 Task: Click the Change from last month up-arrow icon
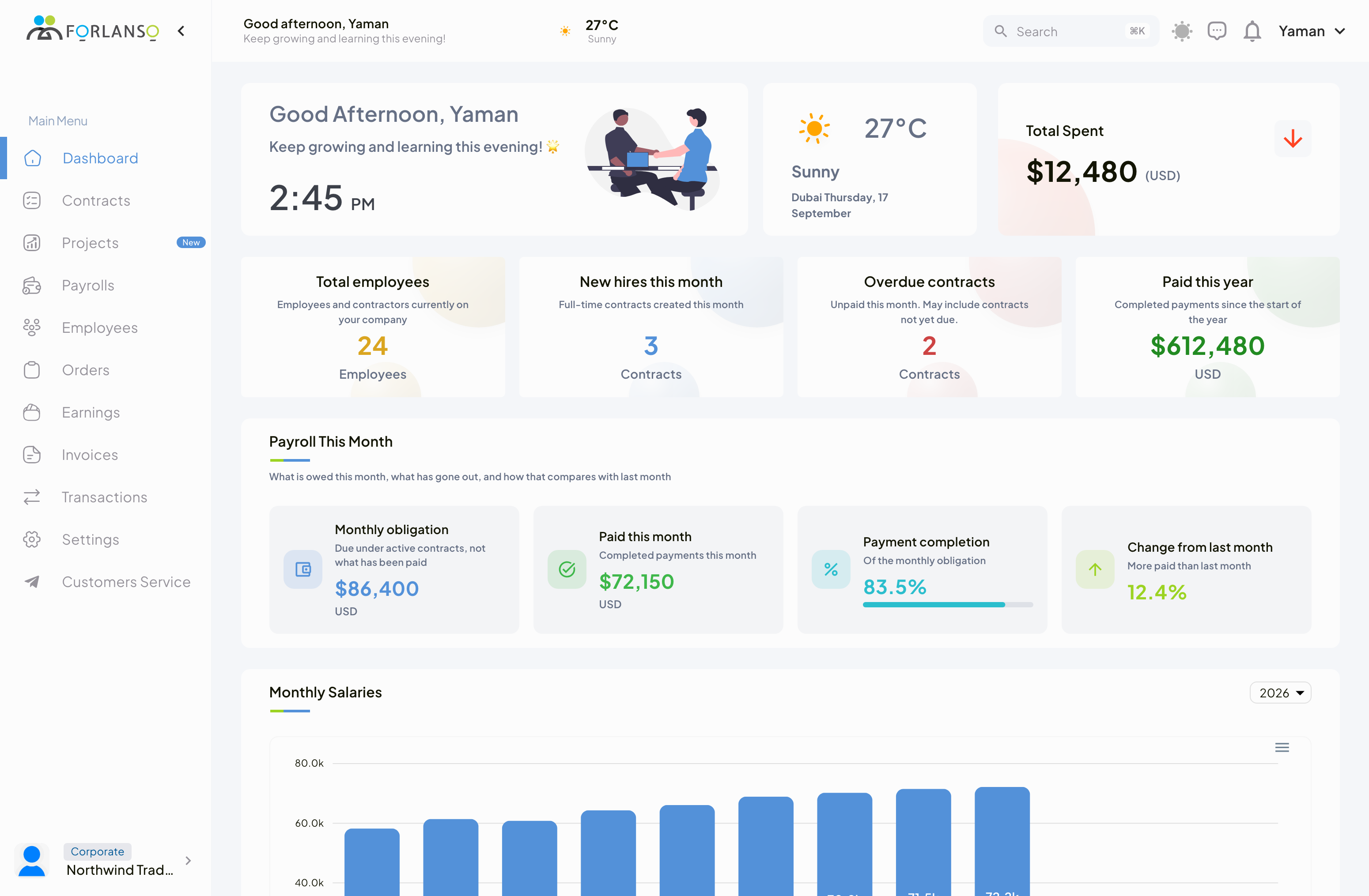[1095, 569]
